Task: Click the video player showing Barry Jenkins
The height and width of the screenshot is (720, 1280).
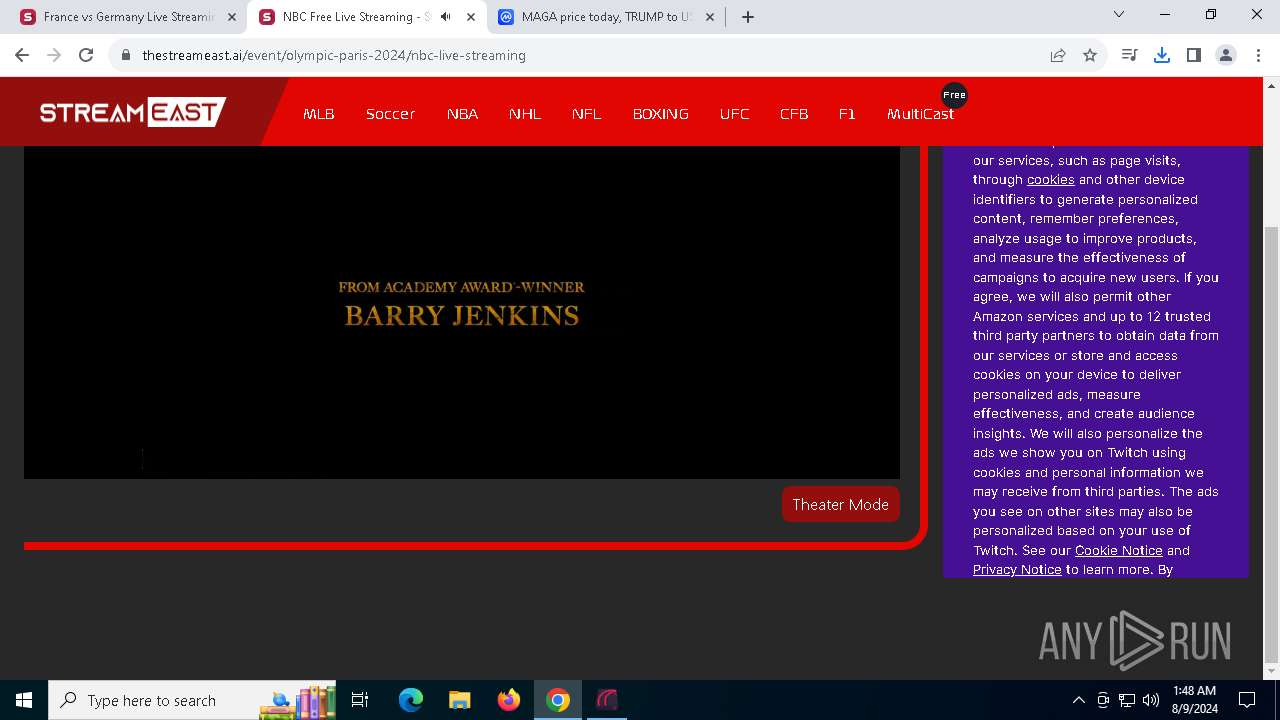Action: point(462,312)
